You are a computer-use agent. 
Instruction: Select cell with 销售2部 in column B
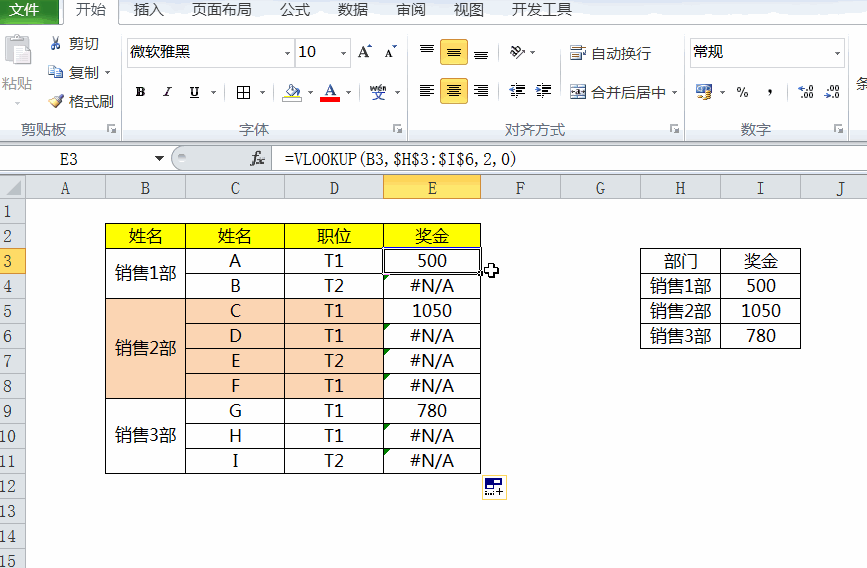(145, 348)
